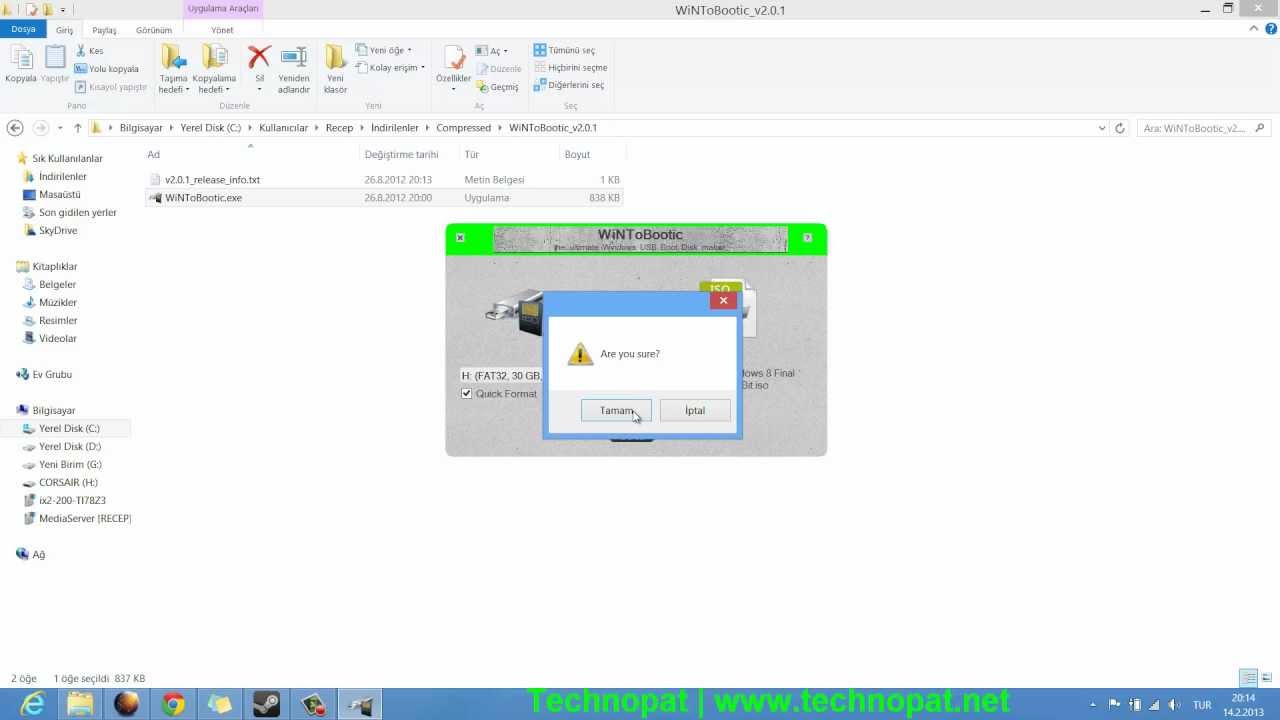Select Yerel Disk (D:) in the sidebar
The height and width of the screenshot is (720, 1280).
[69, 447]
